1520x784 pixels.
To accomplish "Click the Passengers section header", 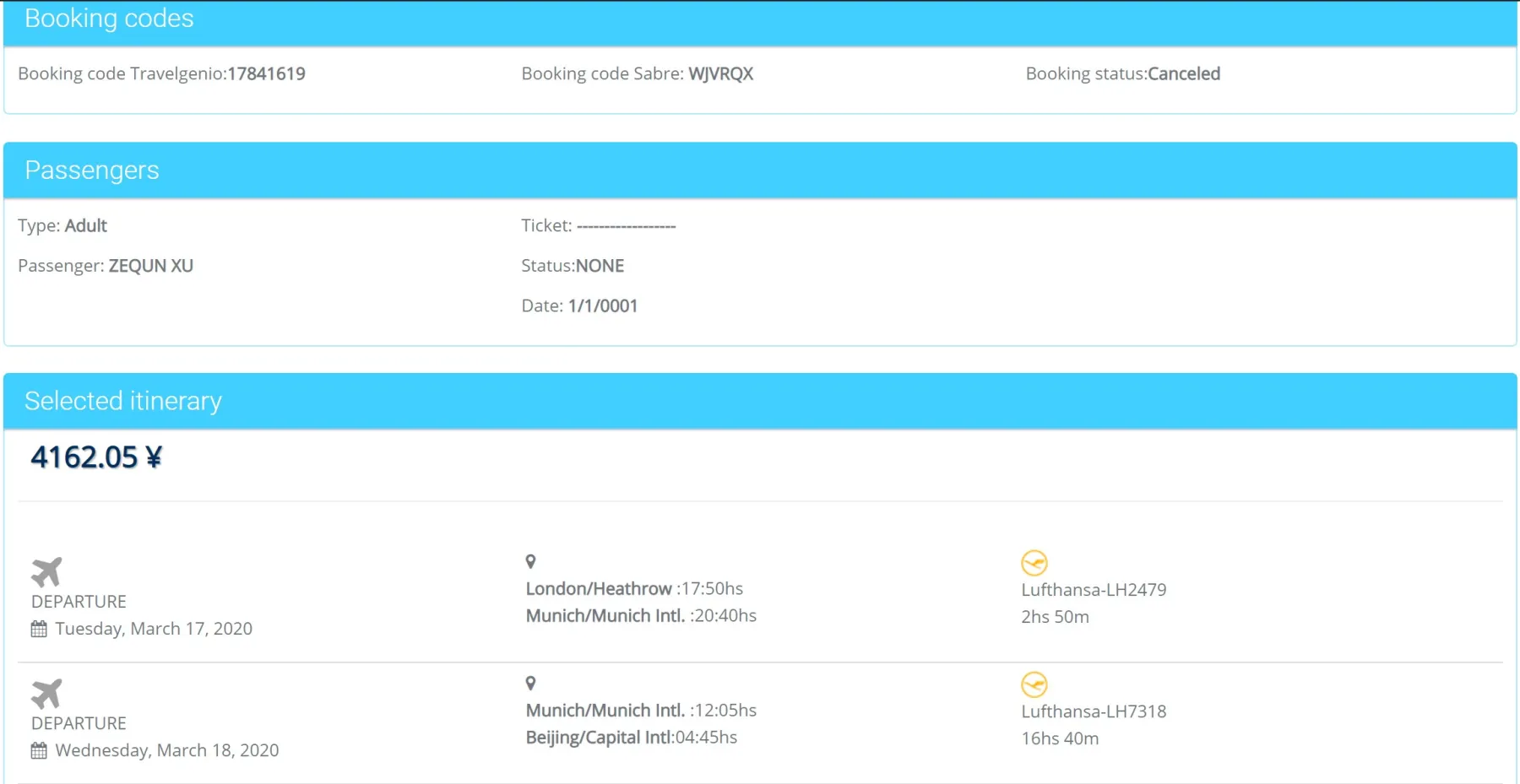I will pos(92,170).
